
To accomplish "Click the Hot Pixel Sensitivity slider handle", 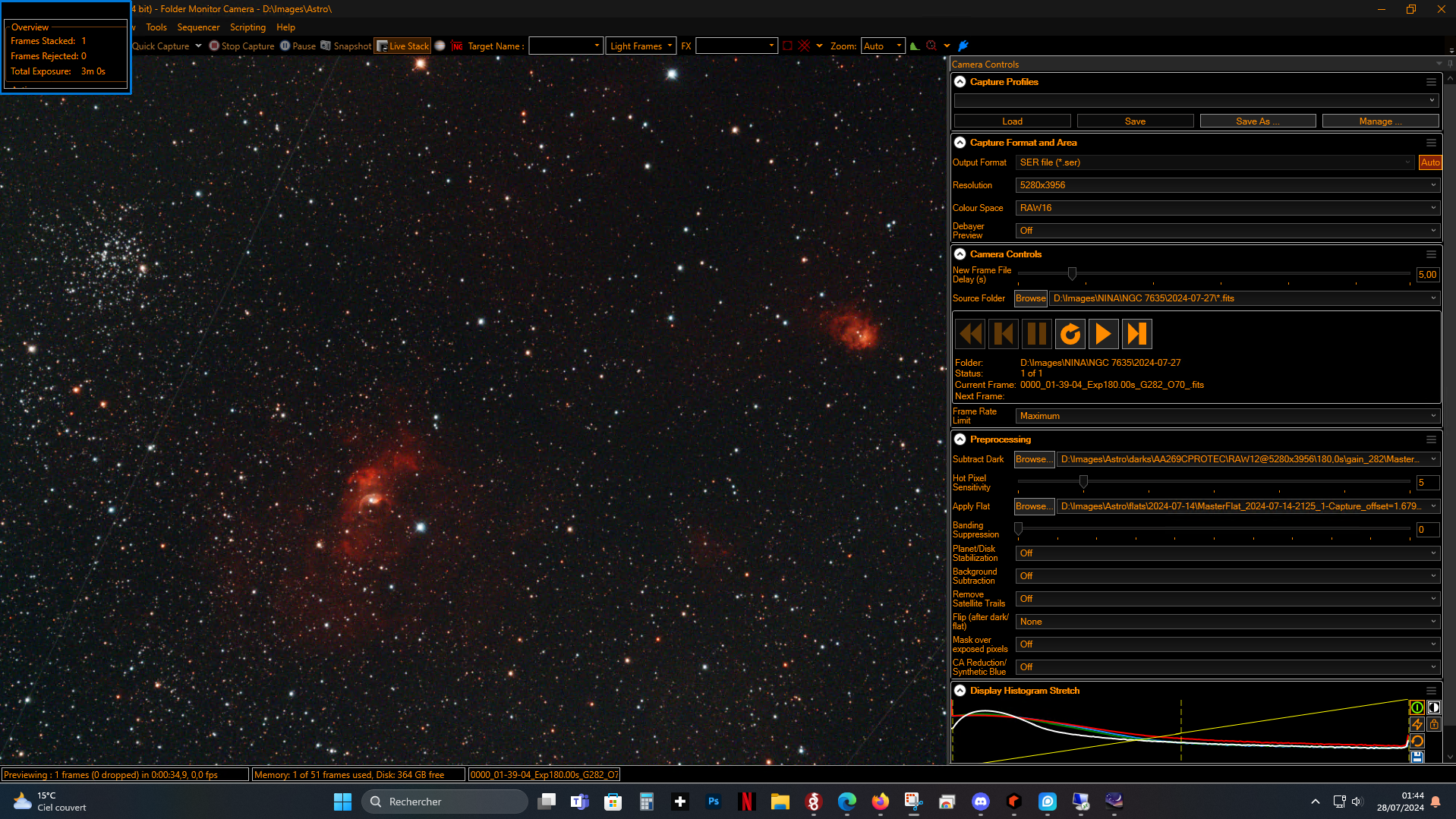I will (1083, 482).
